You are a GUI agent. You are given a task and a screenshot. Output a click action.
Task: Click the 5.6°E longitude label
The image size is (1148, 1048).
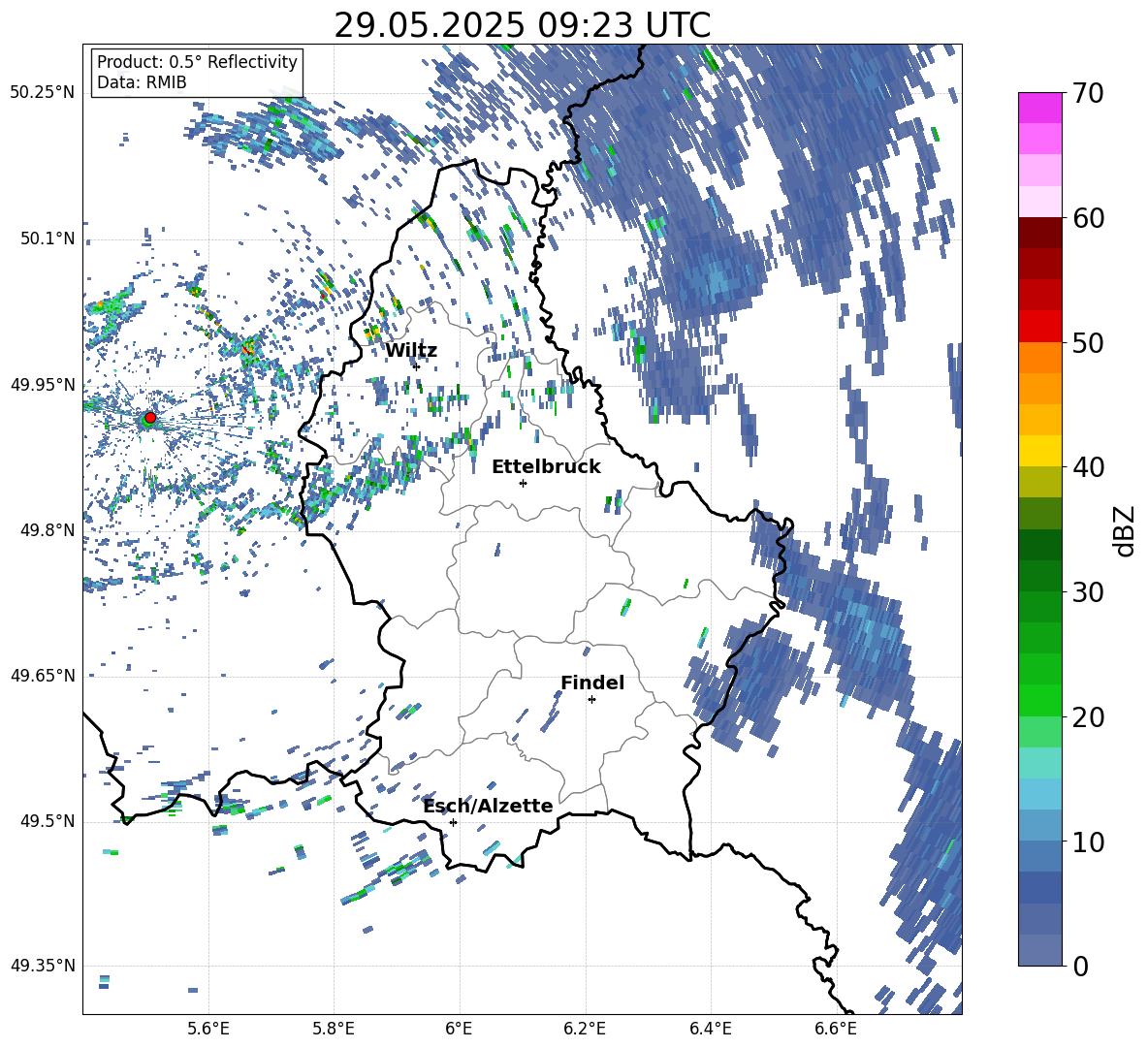point(208,1029)
